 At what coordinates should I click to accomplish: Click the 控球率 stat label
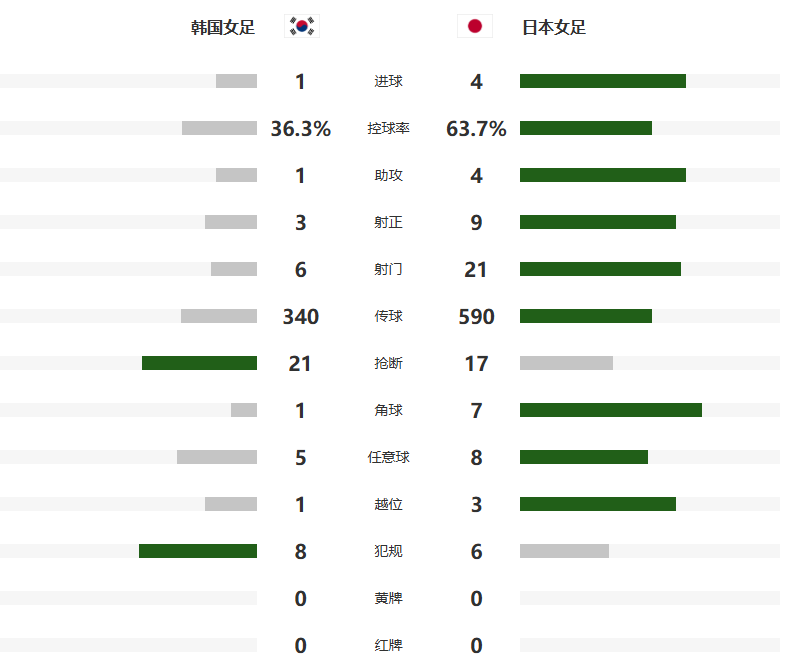tap(388, 129)
